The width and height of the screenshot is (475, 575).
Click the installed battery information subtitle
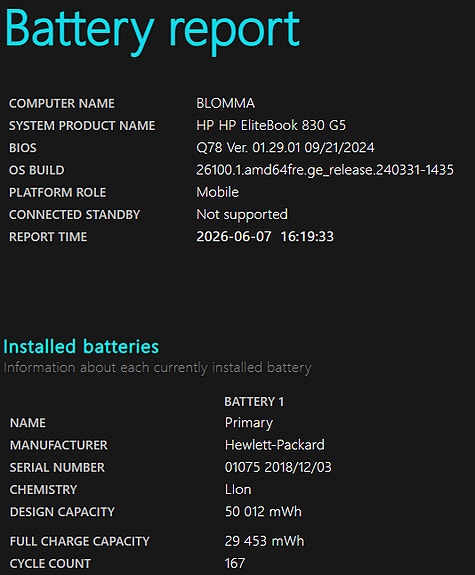click(x=157, y=367)
